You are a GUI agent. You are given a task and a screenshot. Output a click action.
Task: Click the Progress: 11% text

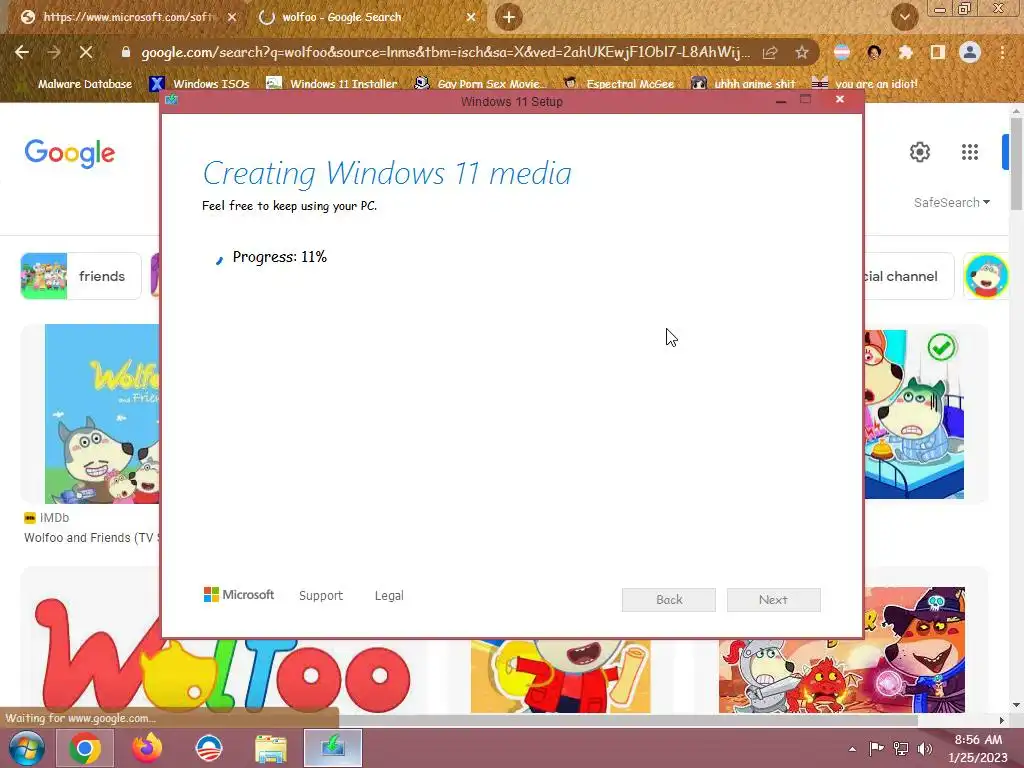coord(280,257)
